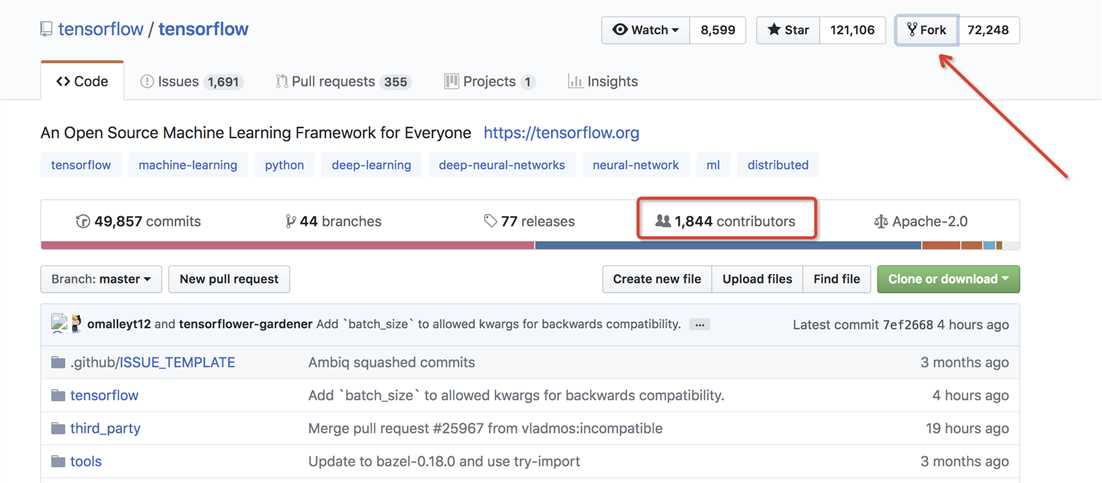Click the '19 hours ago' timestamp
The image size is (1102, 483).
click(967, 428)
